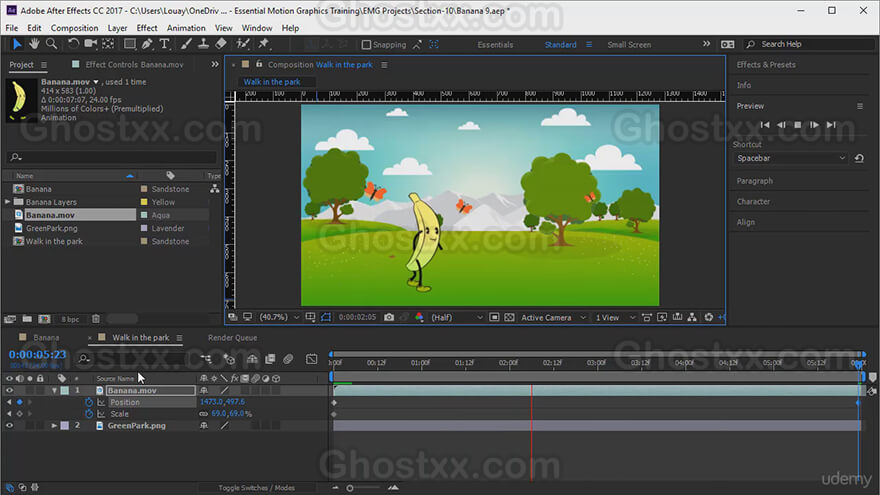Hide the GreenPark.png layer with its eye icon
This screenshot has width=880, height=495.
click(x=9, y=425)
